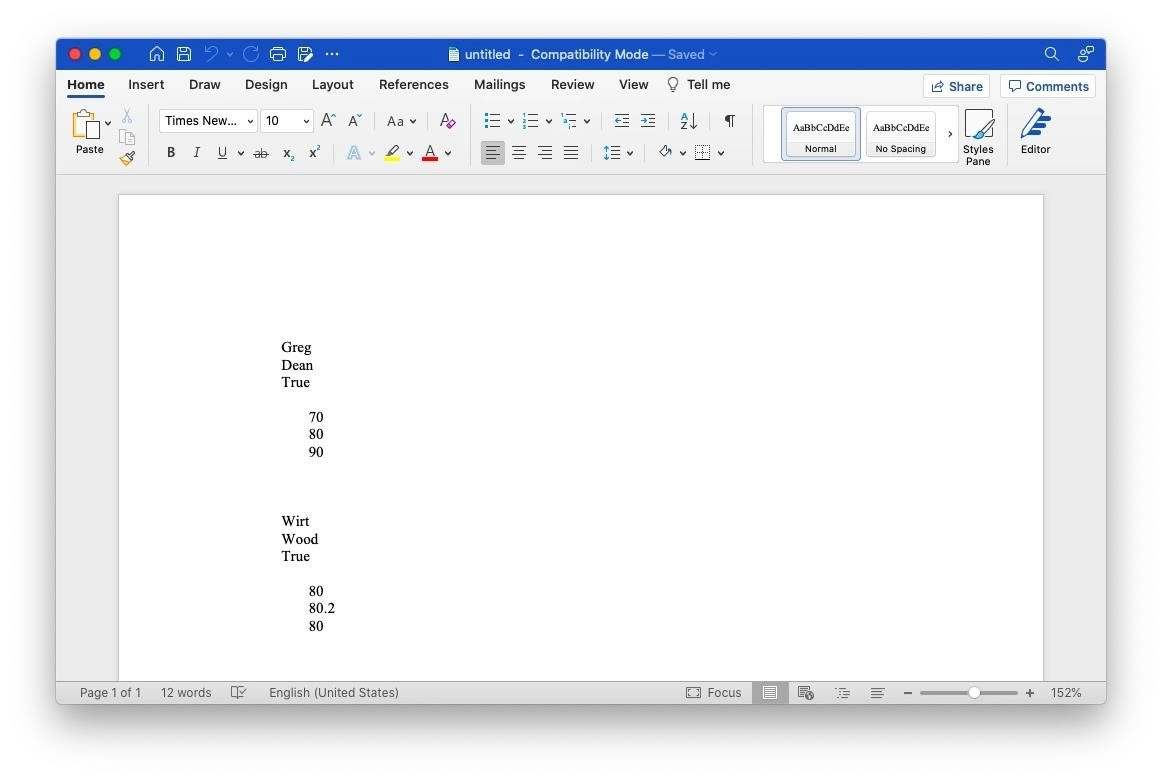The height and width of the screenshot is (778, 1162).
Task: Increase paragraph indent
Action: point(648,121)
